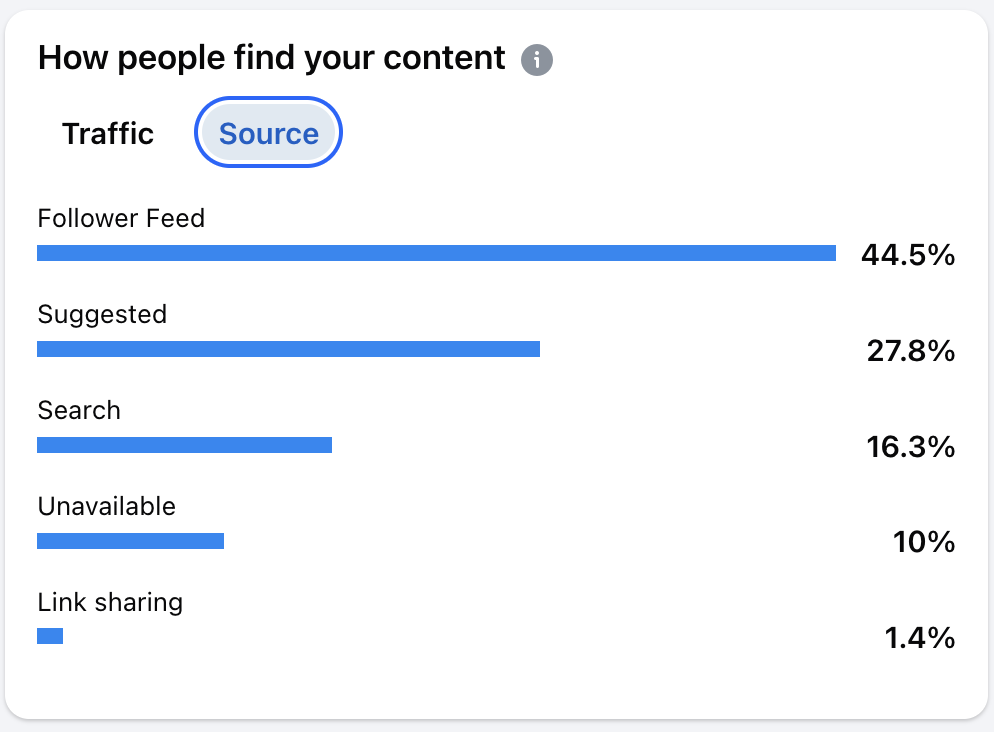Click the Suggested blue progress bar
This screenshot has width=994, height=732.
pos(288,349)
